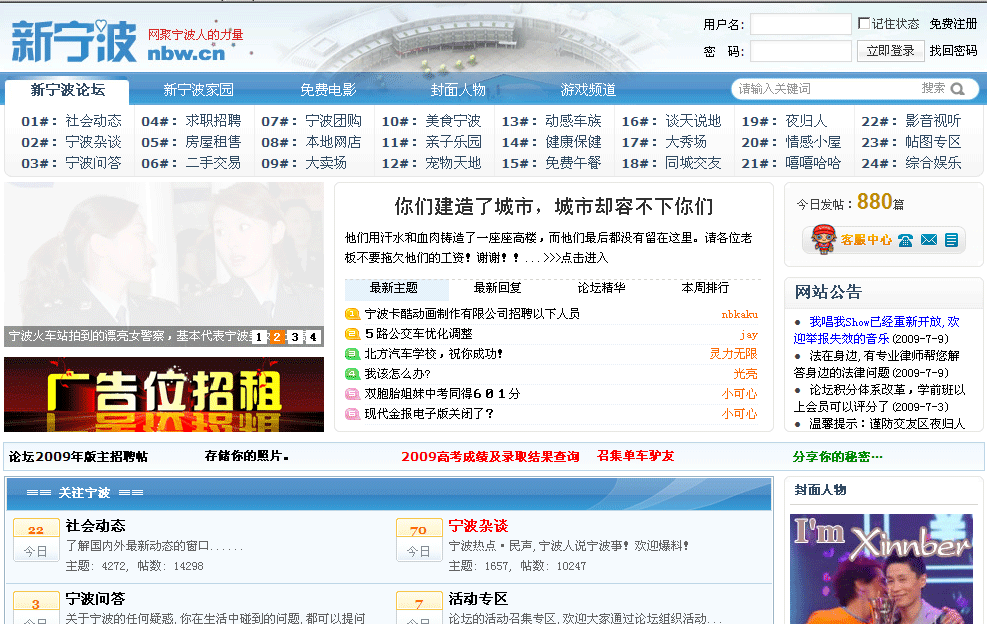
Task: Click the 22 今日 counter for 社会动态
Action: click(x=36, y=540)
